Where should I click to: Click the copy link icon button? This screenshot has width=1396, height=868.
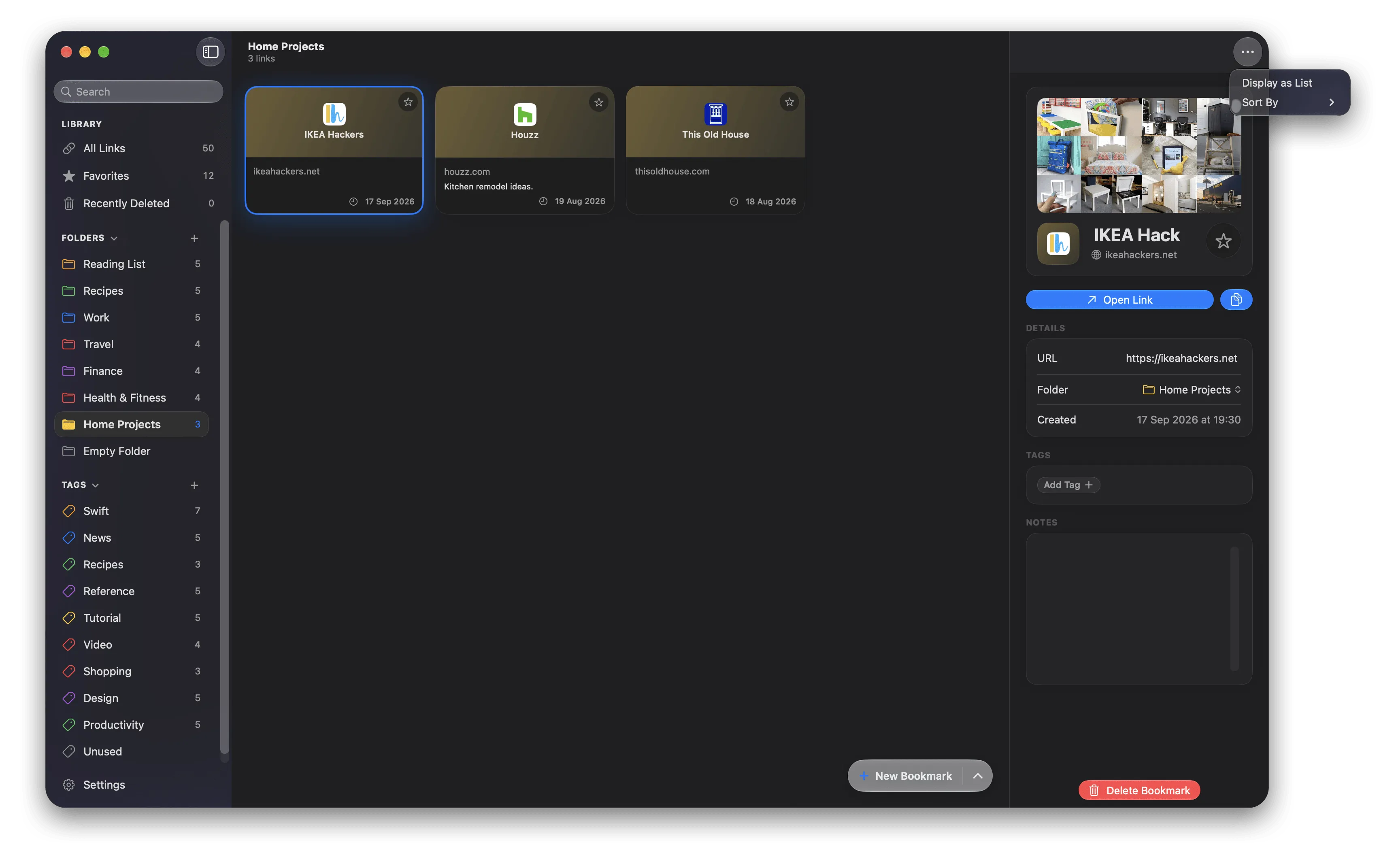pos(1236,300)
